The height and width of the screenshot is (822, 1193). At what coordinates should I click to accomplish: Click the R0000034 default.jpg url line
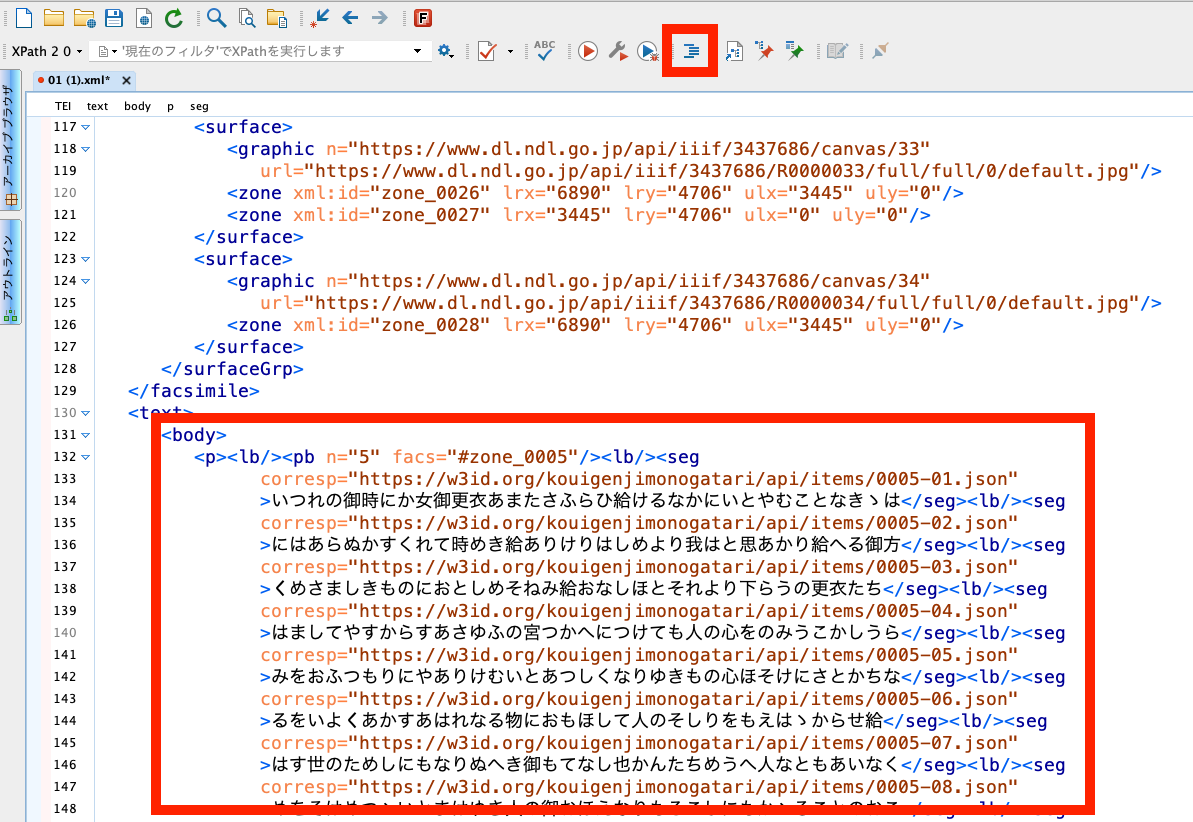[x=711, y=303]
